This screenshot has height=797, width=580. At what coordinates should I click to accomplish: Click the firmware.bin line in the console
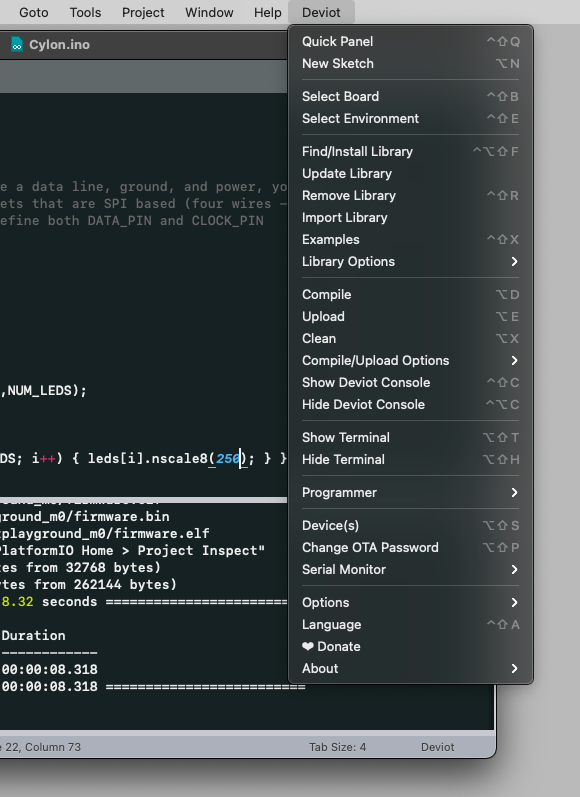pyautogui.click(x=85, y=517)
